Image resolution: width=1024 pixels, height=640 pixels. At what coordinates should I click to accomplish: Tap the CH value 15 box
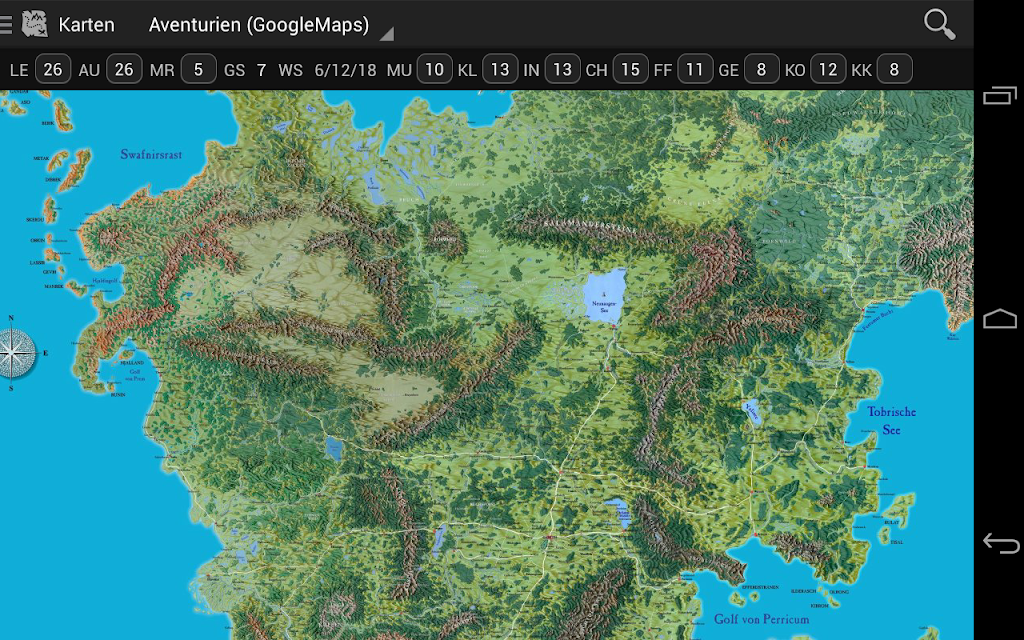630,69
